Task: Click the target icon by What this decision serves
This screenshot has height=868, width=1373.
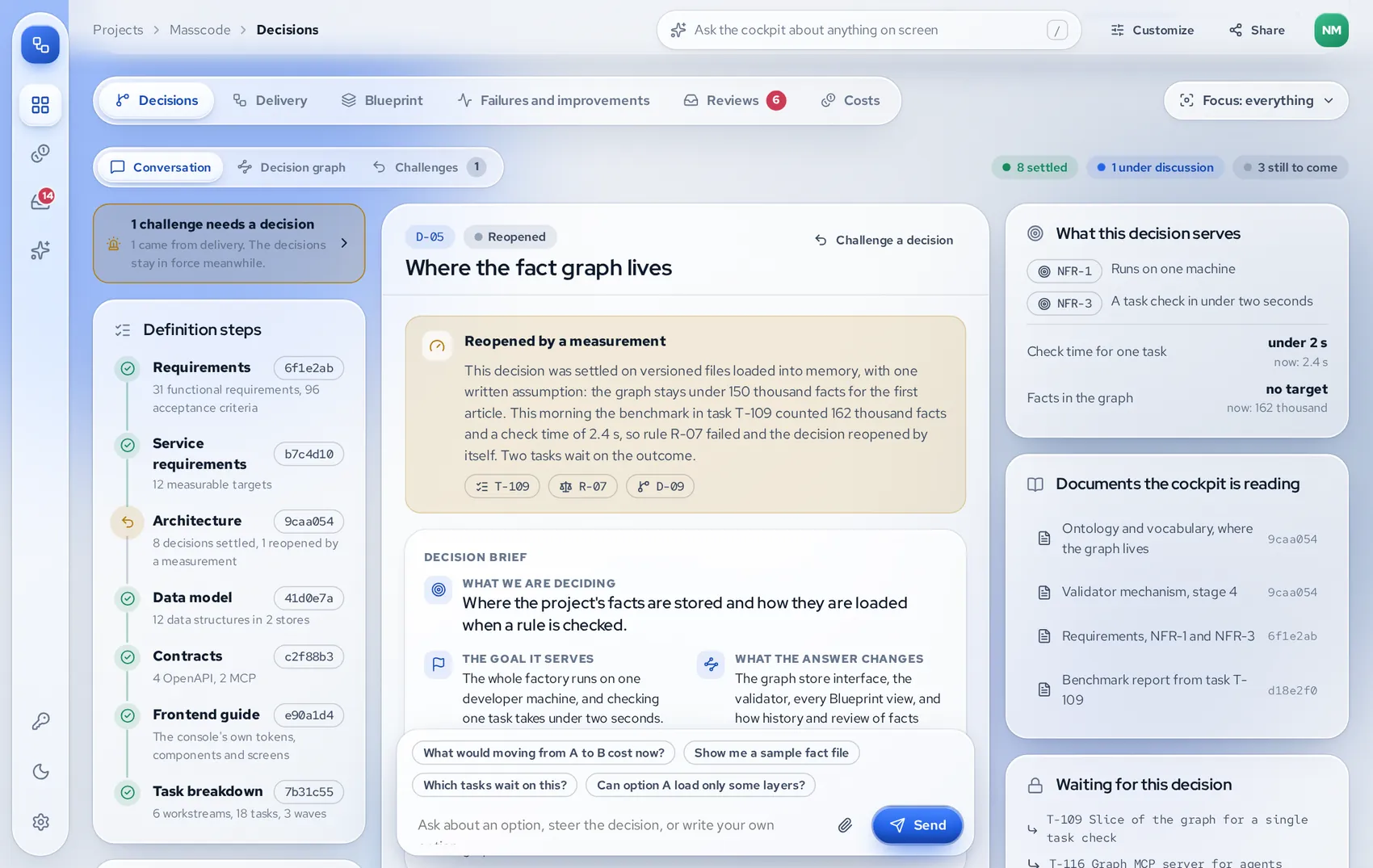Action: tap(1035, 233)
